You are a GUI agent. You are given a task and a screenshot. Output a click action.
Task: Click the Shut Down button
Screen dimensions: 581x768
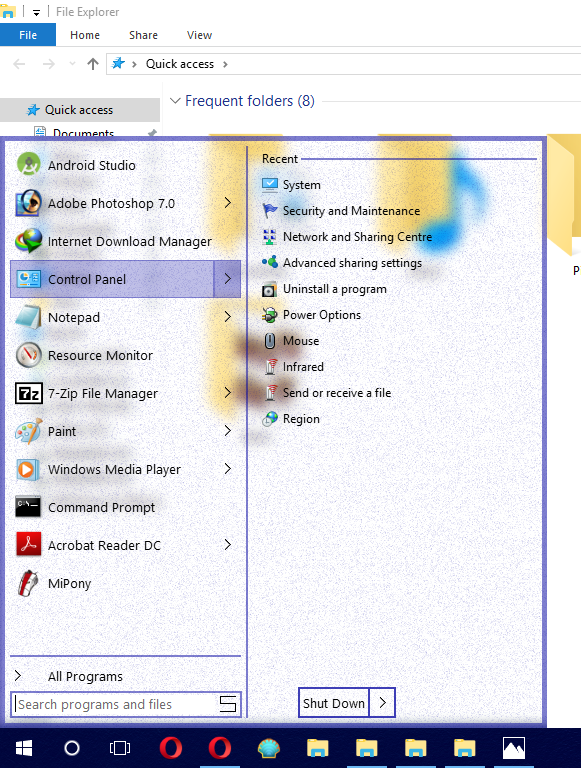[x=334, y=703]
